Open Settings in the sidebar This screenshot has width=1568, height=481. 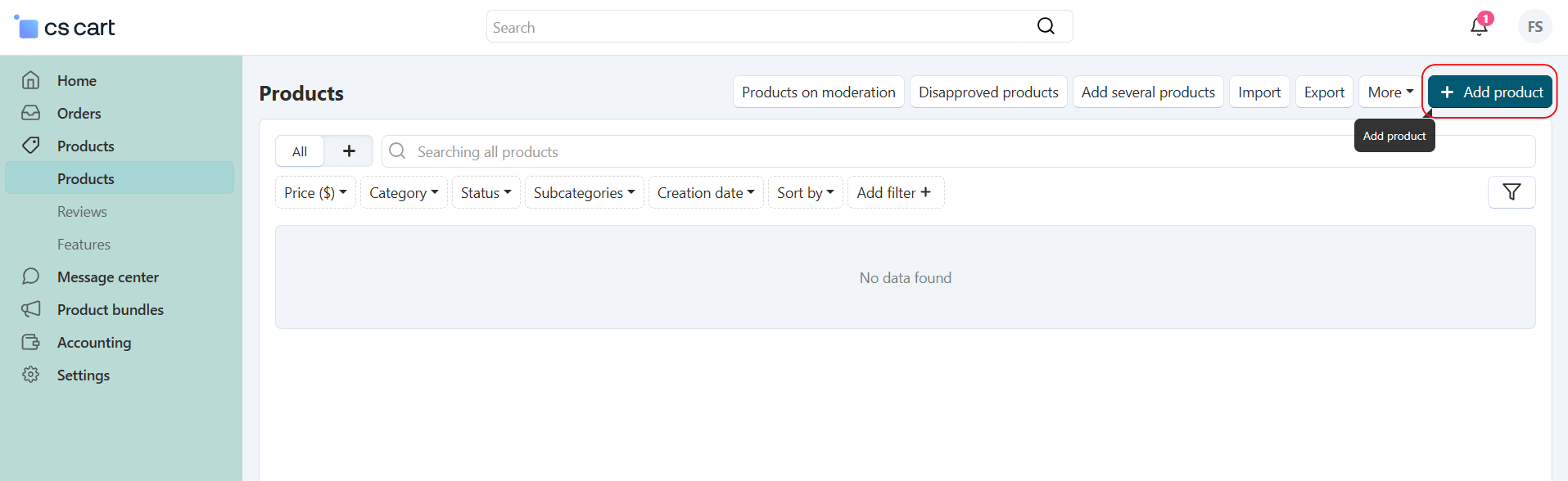[83, 375]
